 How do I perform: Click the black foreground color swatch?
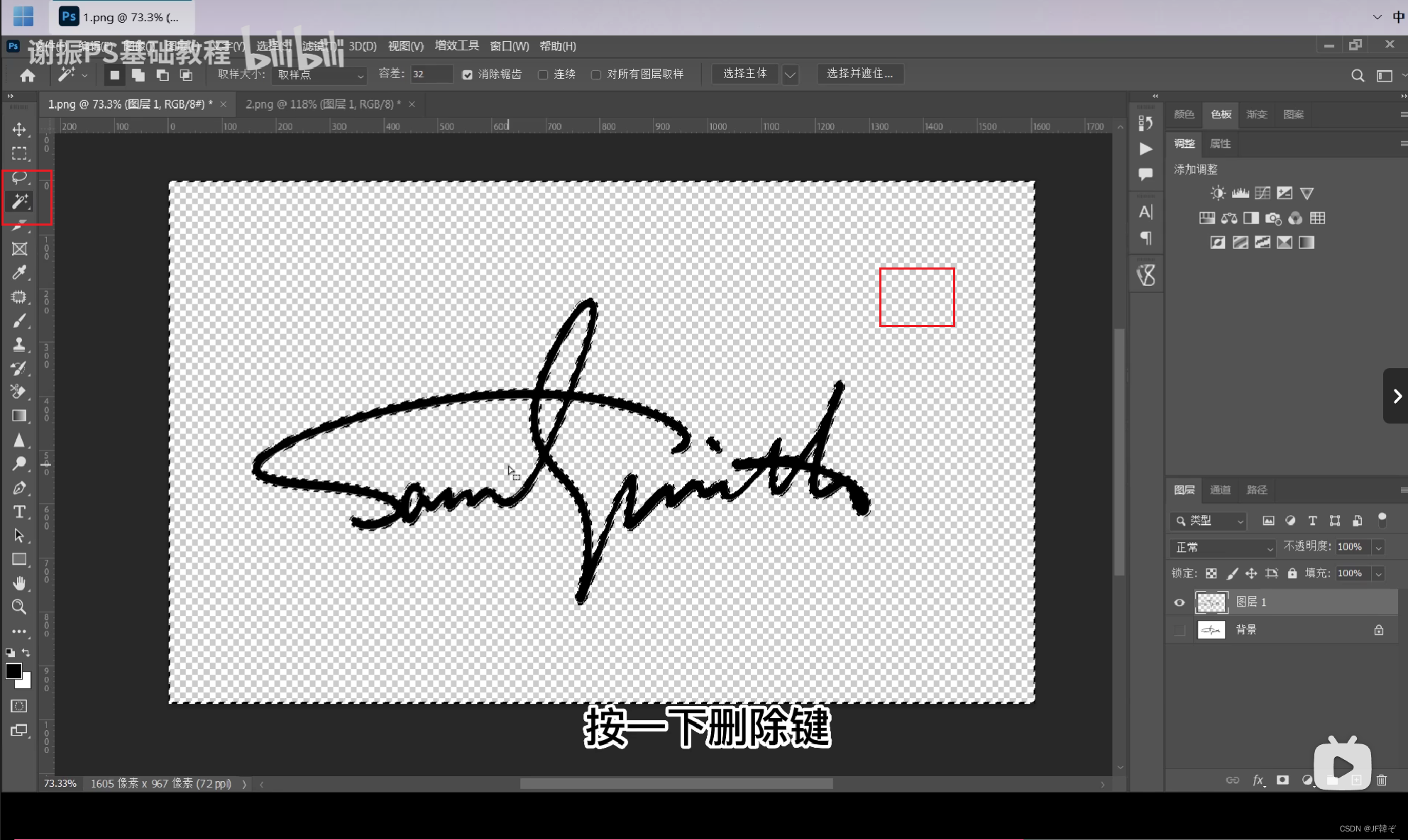tap(13, 670)
